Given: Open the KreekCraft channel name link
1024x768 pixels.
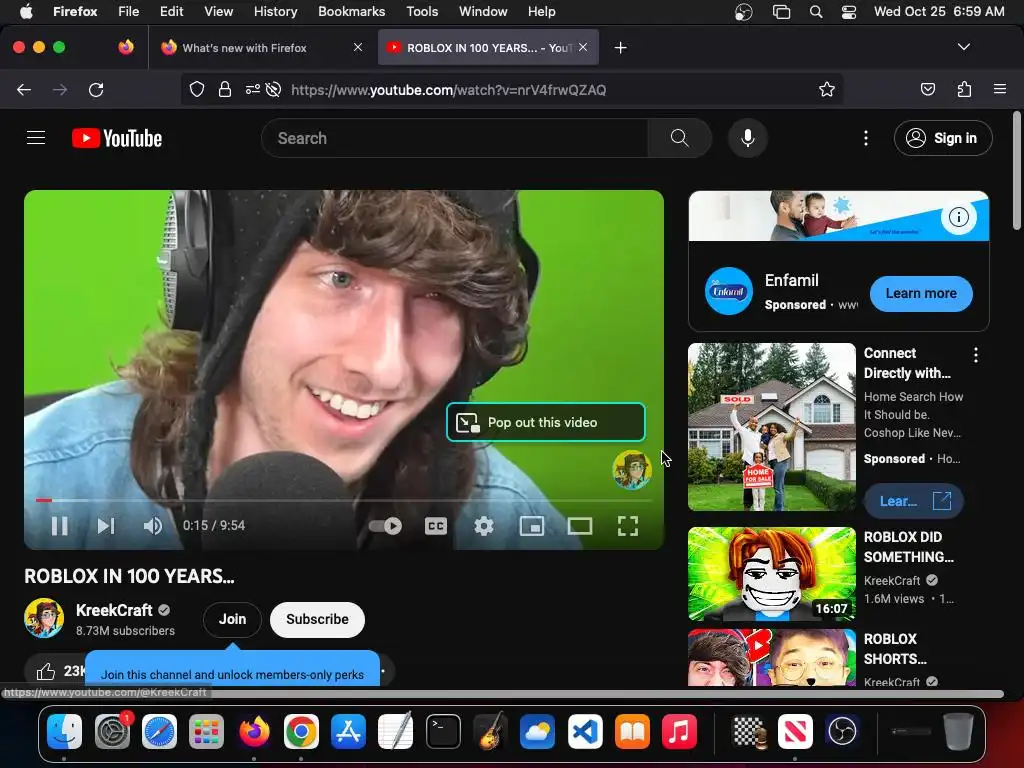Looking at the screenshot, I should click(x=114, y=610).
